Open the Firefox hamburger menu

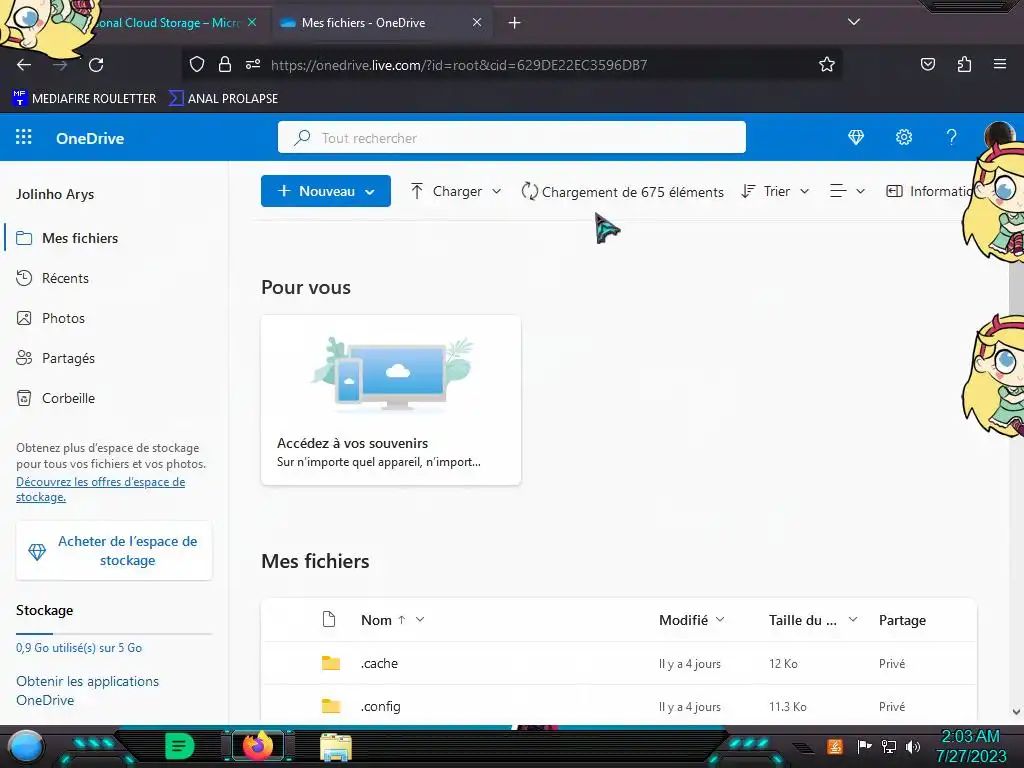[1000, 64]
